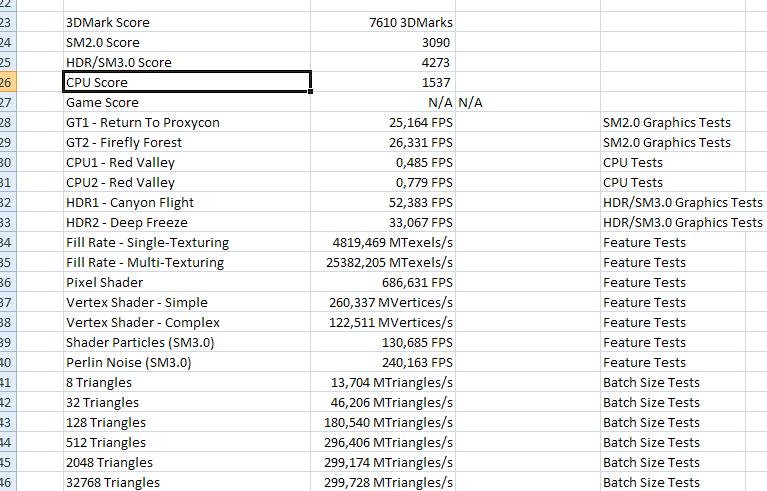This screenshot has height=491, width=767.
Task: Select the 3DMark Score label cell
Action: (187, 22)
